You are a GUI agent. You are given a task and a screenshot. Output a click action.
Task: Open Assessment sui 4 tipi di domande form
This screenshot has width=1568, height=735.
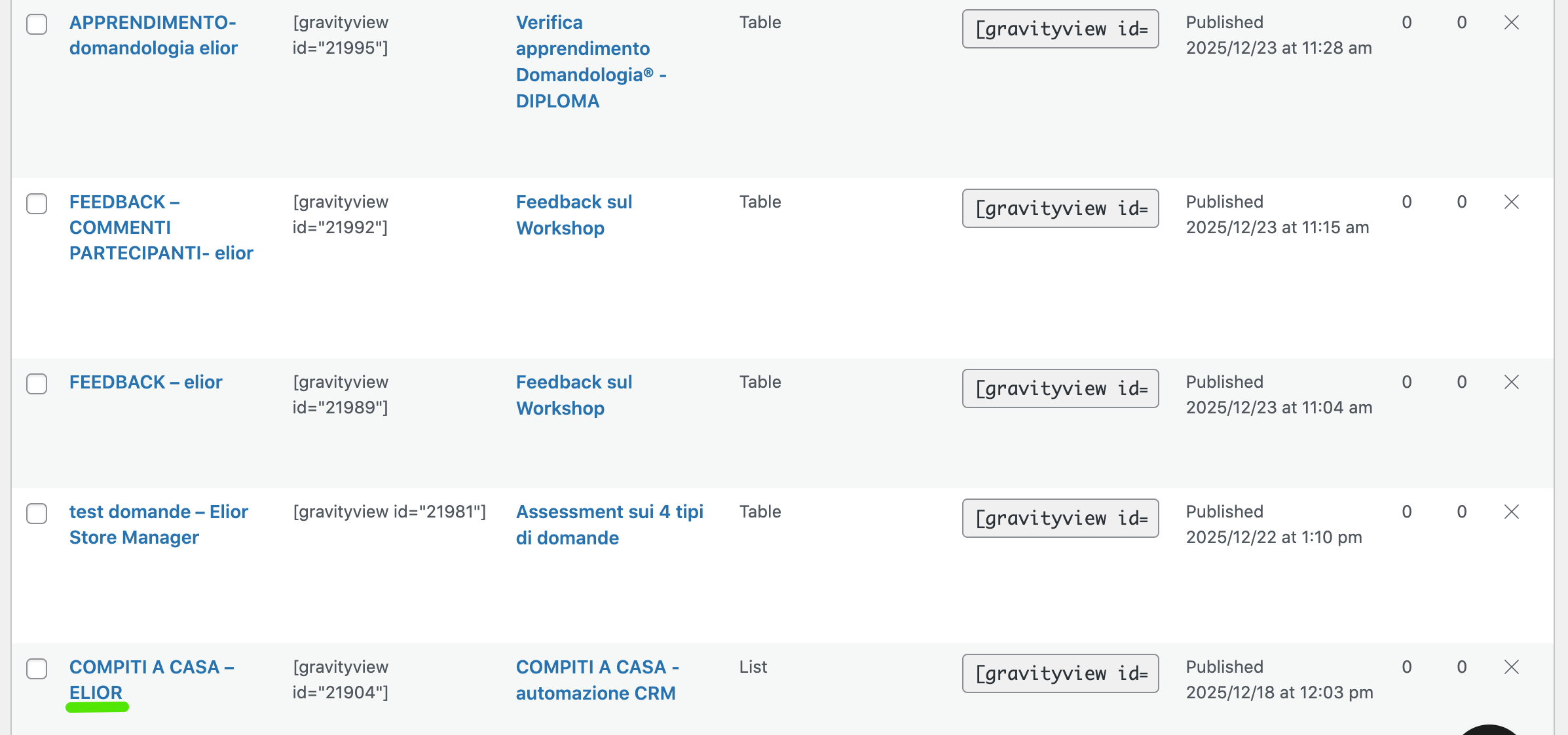coord(610,525)
